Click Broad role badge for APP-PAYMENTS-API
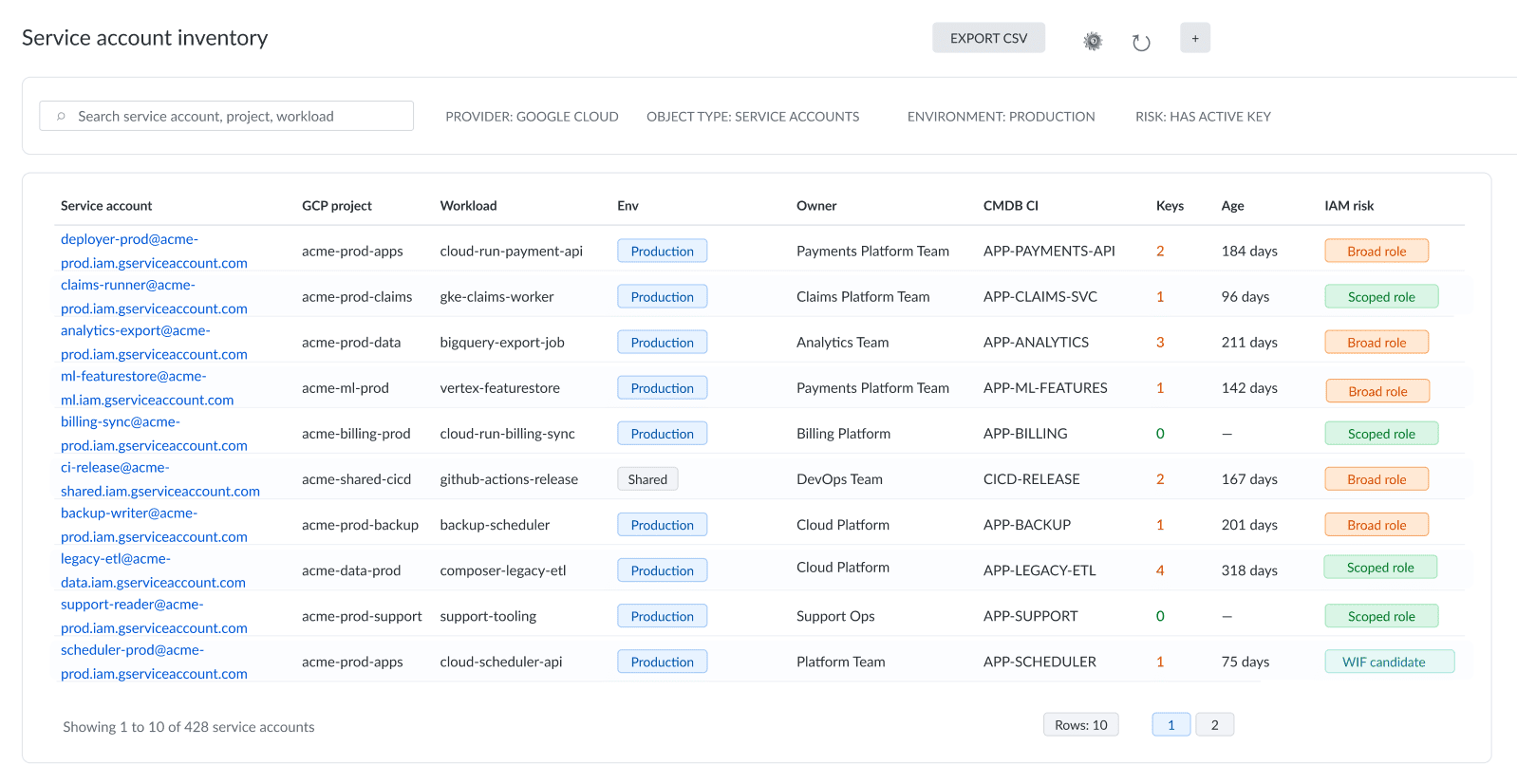1517x784 pixels. 1377,251
